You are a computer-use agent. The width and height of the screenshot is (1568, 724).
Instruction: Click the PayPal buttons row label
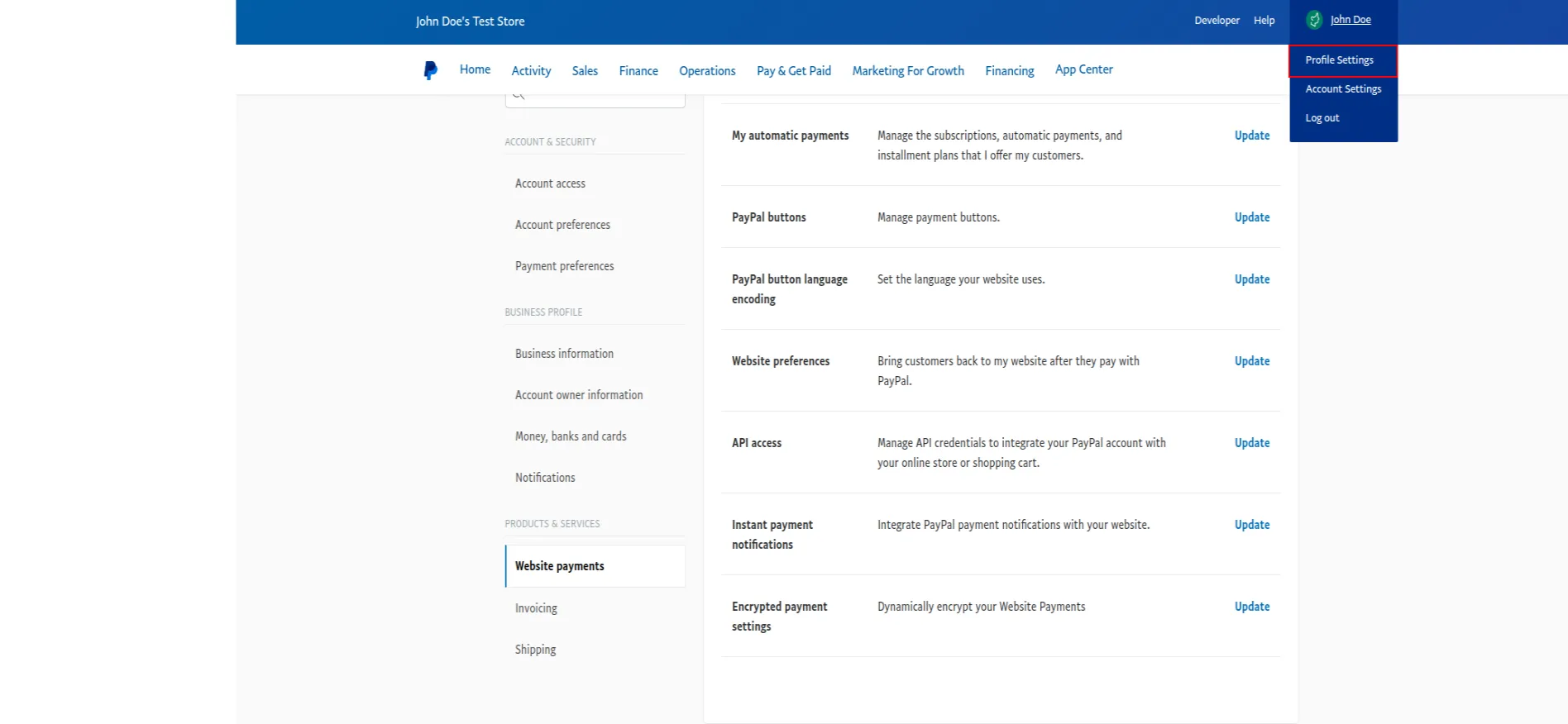click(768, 217)
